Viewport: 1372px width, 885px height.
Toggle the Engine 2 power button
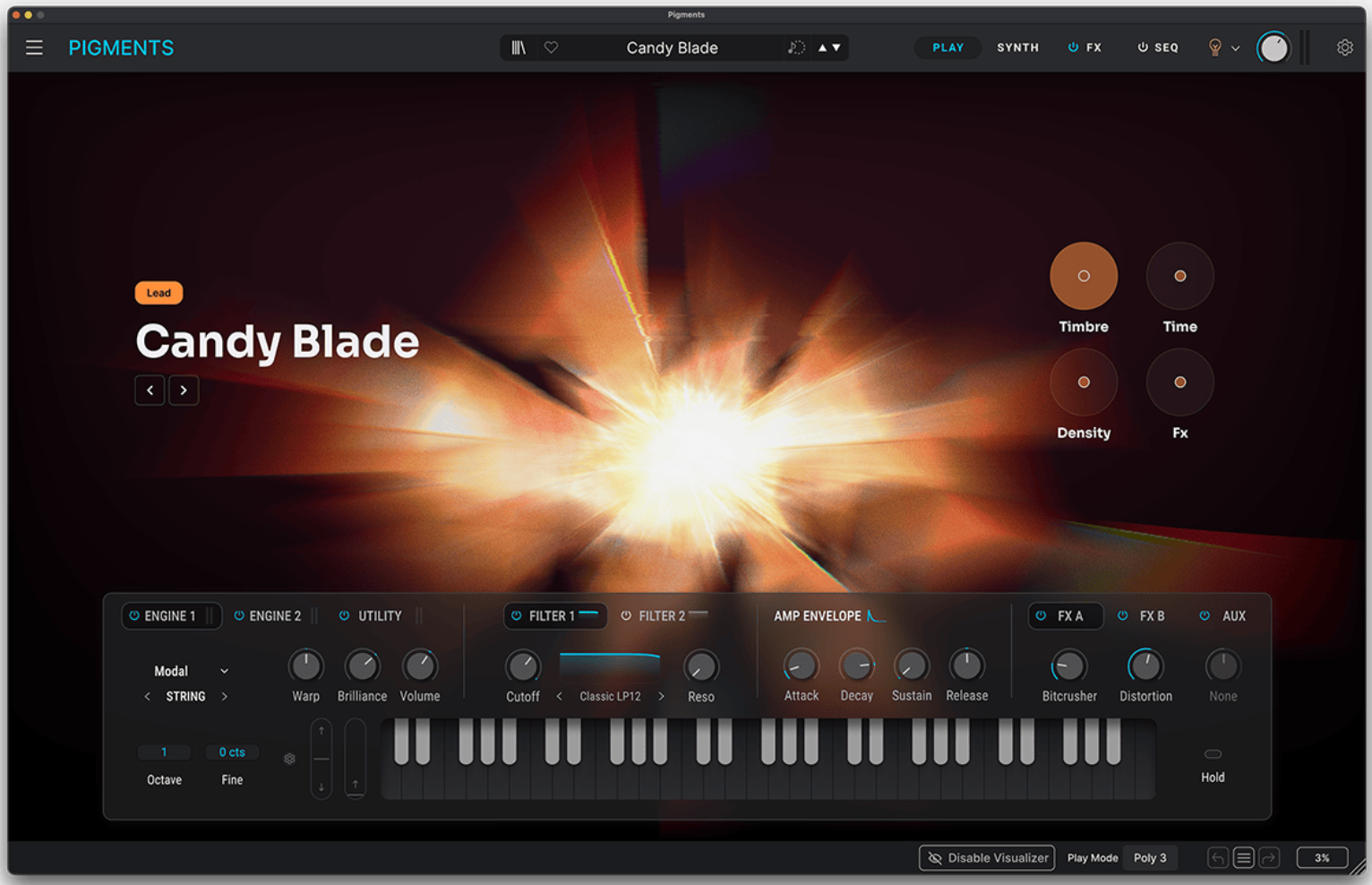click(239, 615)
